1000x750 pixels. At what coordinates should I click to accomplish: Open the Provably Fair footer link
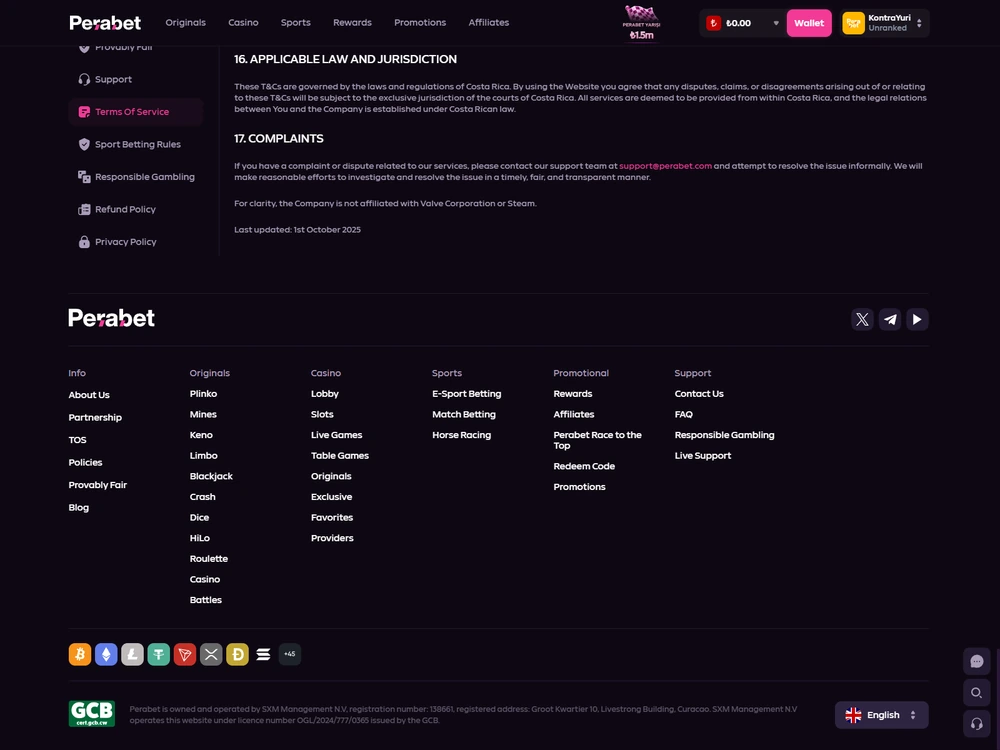98,485
